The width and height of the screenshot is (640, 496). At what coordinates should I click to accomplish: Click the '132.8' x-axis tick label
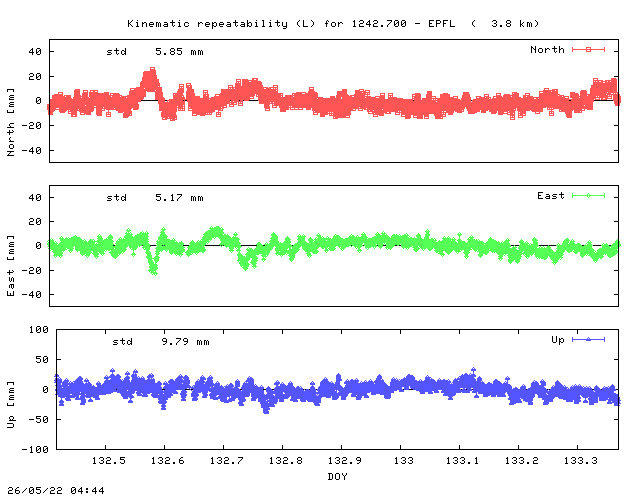tap(286, 460)
